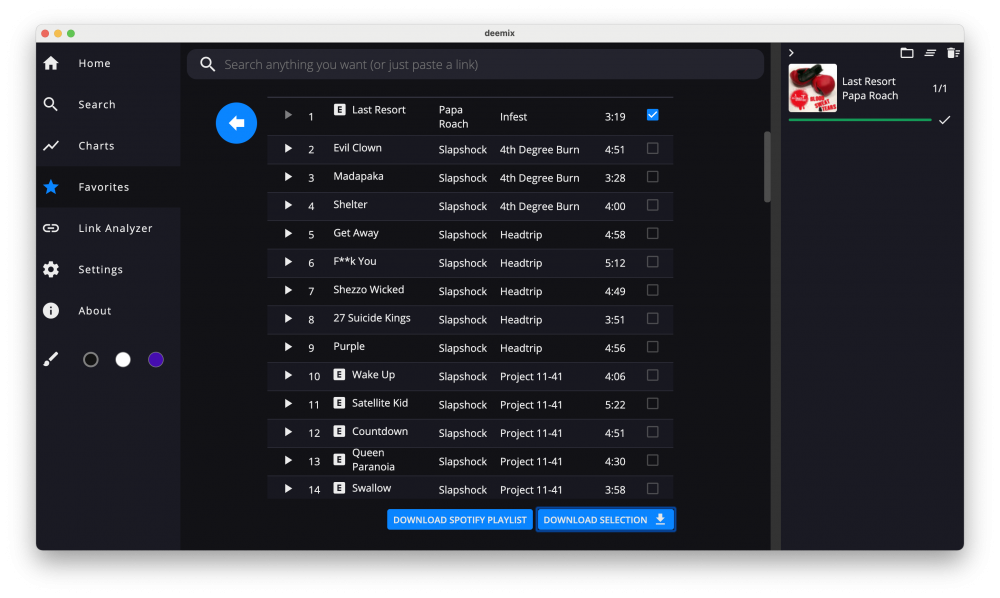Click the Link Analyzer chain icon
This screenshot has width=1000, height=598.
51,228
